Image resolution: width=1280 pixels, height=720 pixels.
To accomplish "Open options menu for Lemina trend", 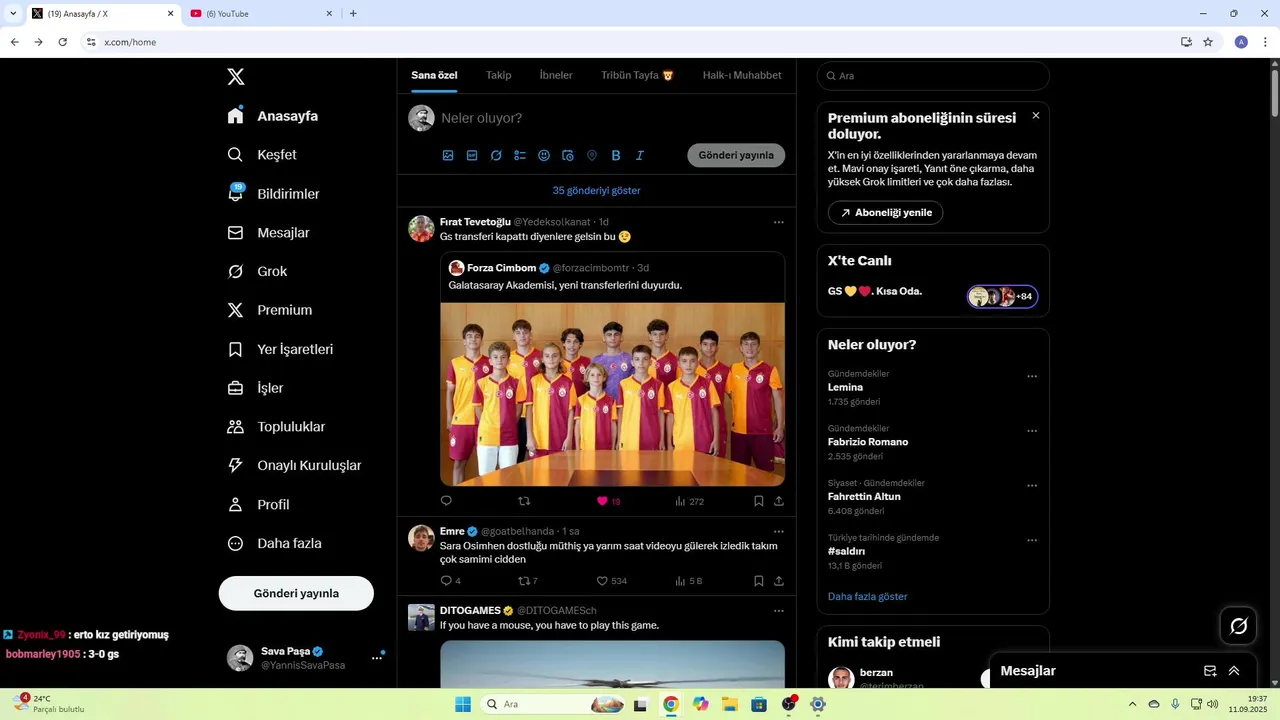I will (x=1032, y=377).
